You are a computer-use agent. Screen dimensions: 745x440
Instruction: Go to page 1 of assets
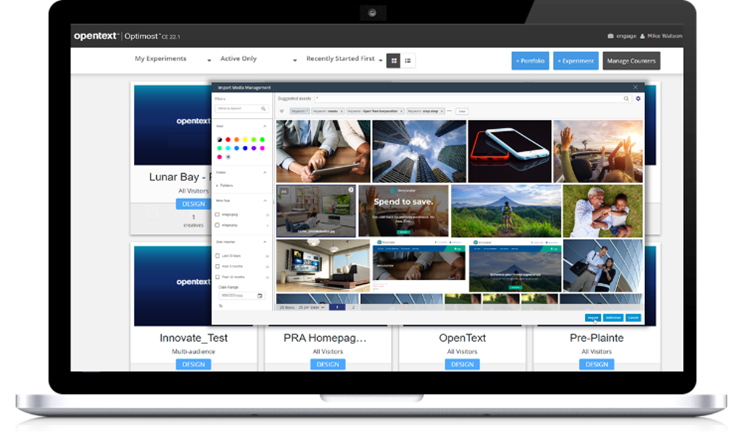point(337,307)
